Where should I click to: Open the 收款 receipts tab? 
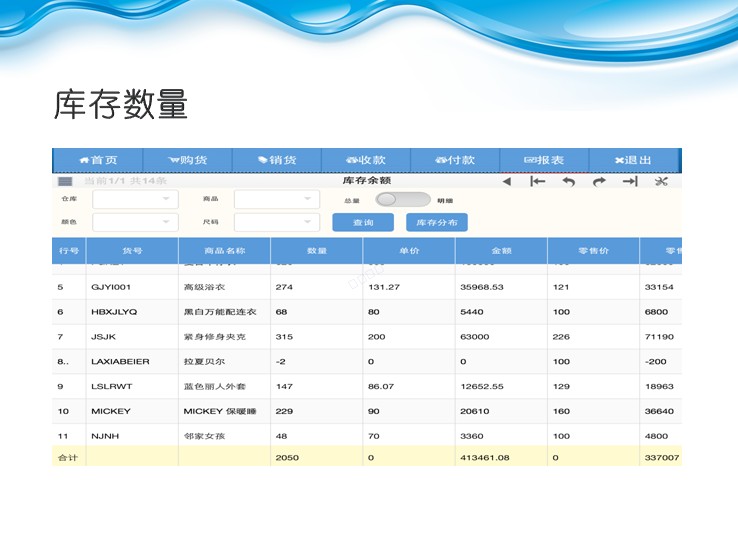tap(366, 160)
